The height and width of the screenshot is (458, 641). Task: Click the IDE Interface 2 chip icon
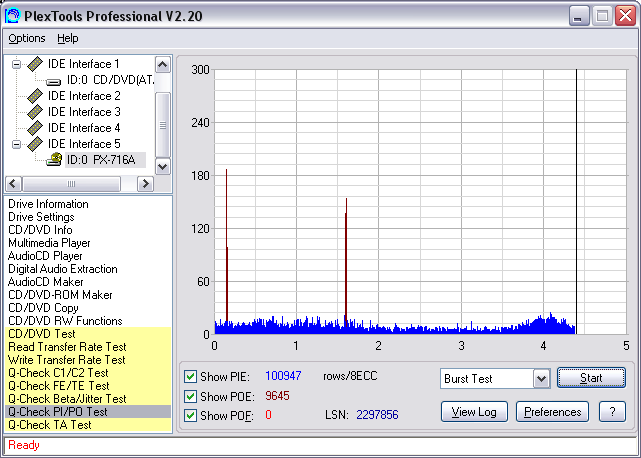click(35, 96)
